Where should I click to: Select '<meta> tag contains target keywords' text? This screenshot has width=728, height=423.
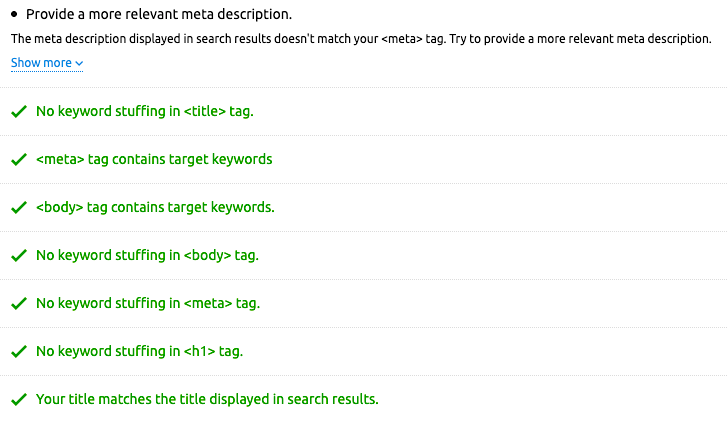154,159
